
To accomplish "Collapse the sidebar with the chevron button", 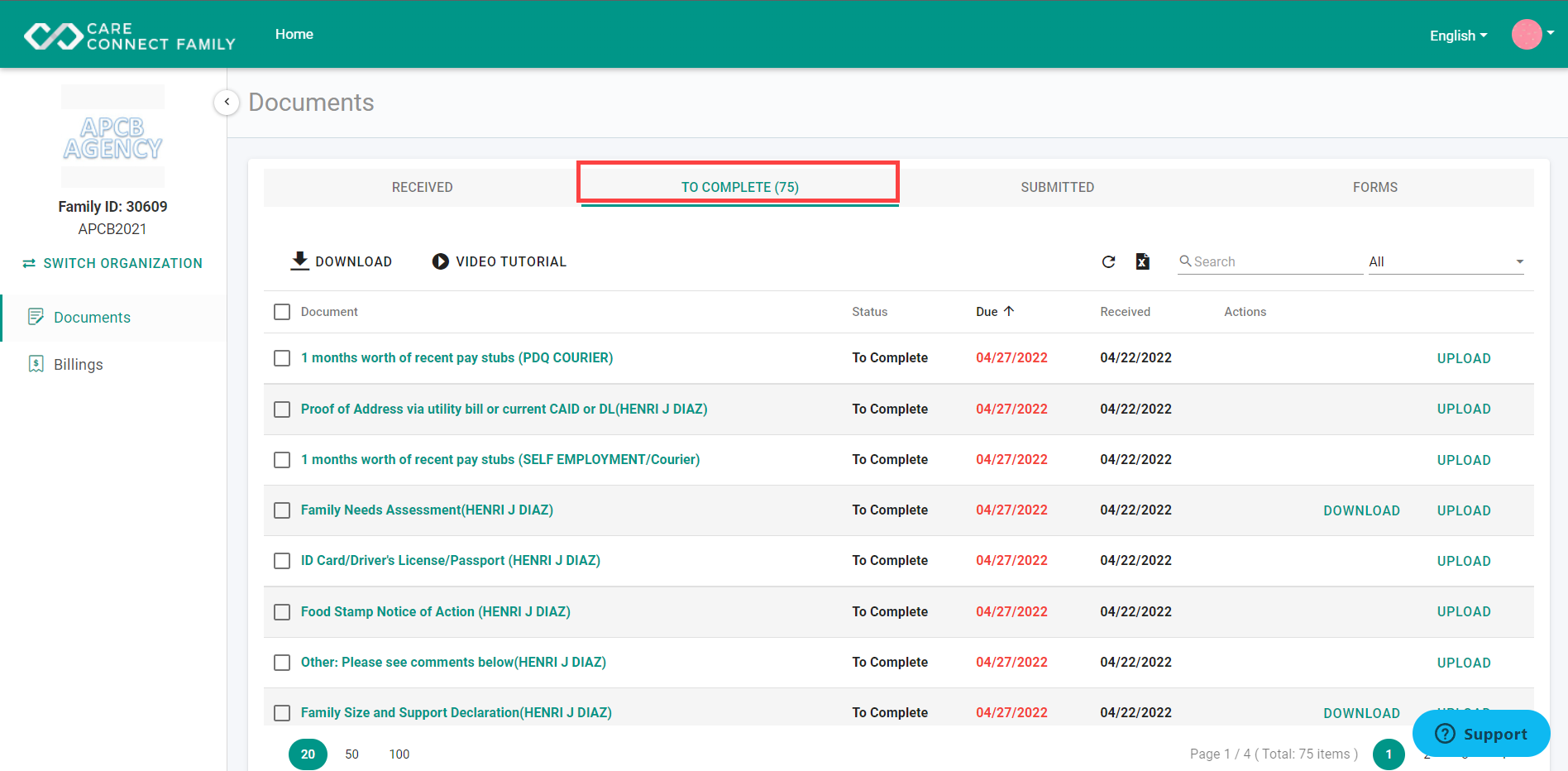I will (x=227, y=102).
